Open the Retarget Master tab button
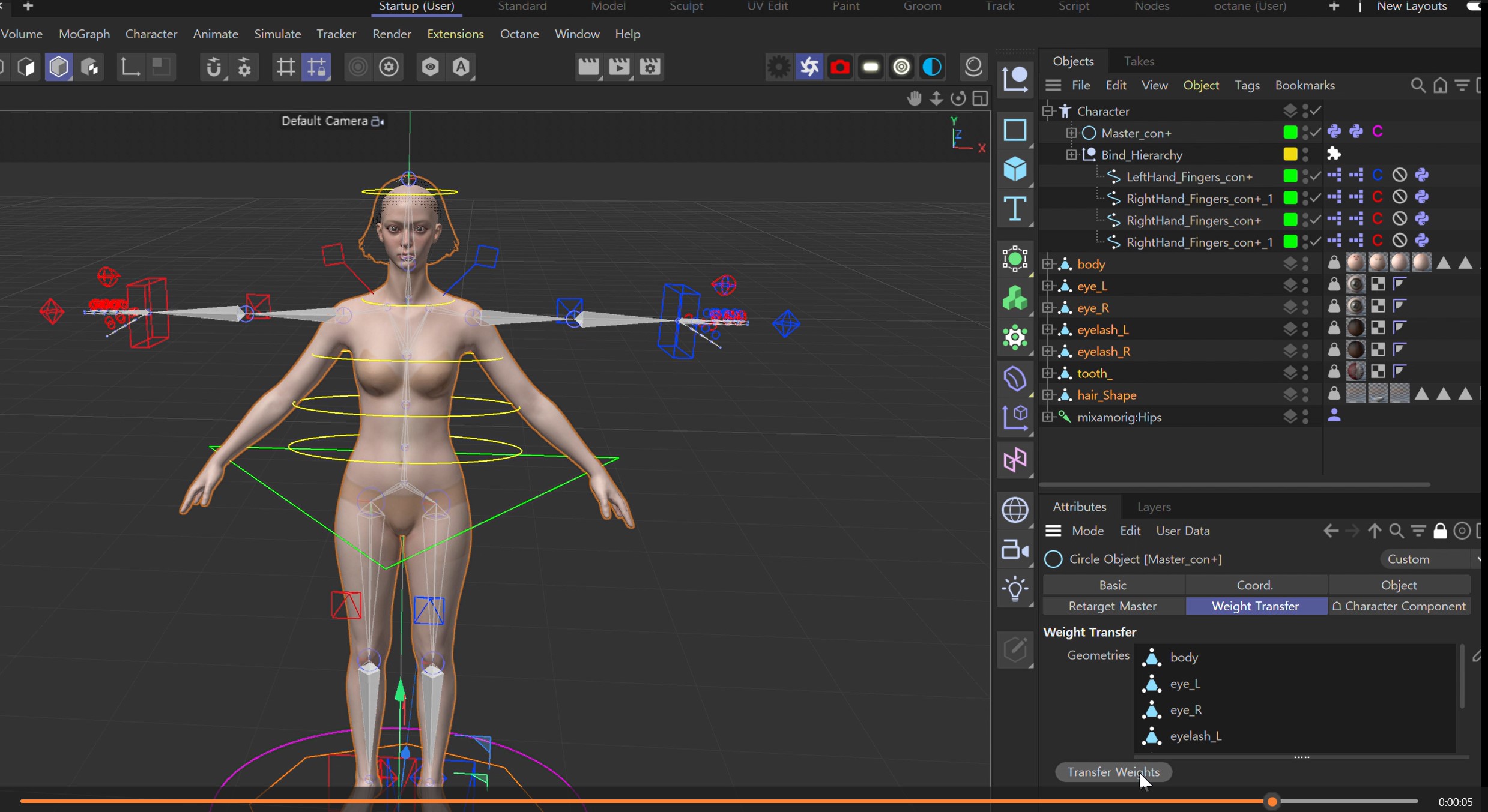The width and height of the screenshot is (1488, 812). click(x=1113, y=606)
